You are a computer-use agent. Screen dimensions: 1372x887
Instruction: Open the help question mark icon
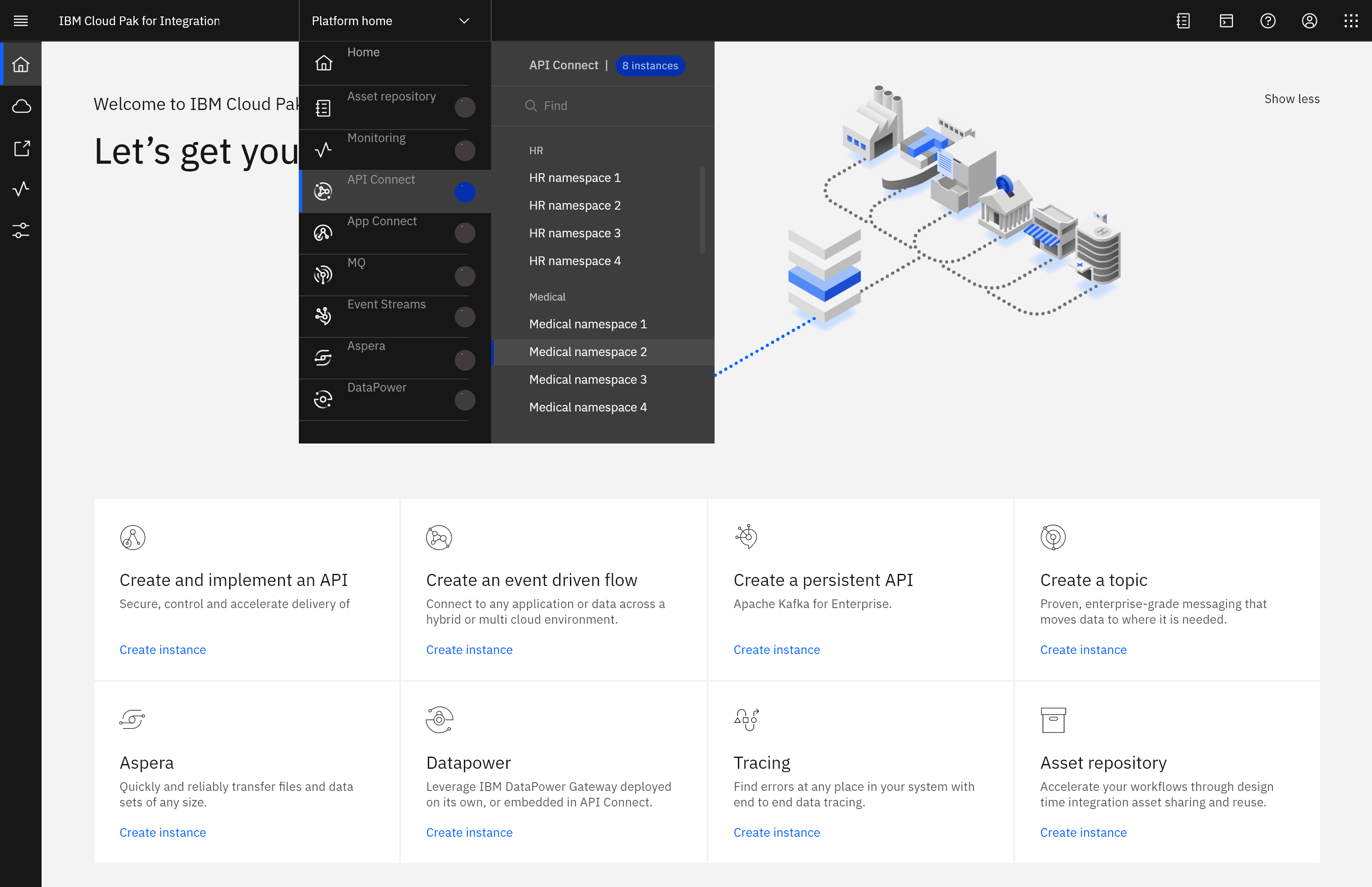click(x=1268, y=21)
